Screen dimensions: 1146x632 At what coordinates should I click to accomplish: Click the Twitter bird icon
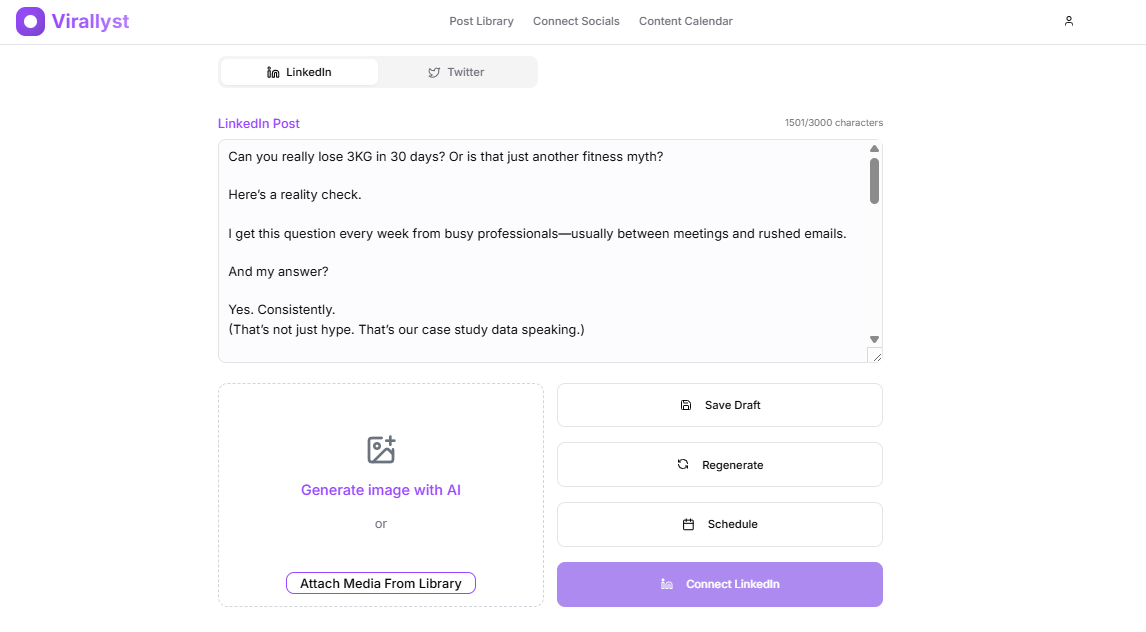434,72
